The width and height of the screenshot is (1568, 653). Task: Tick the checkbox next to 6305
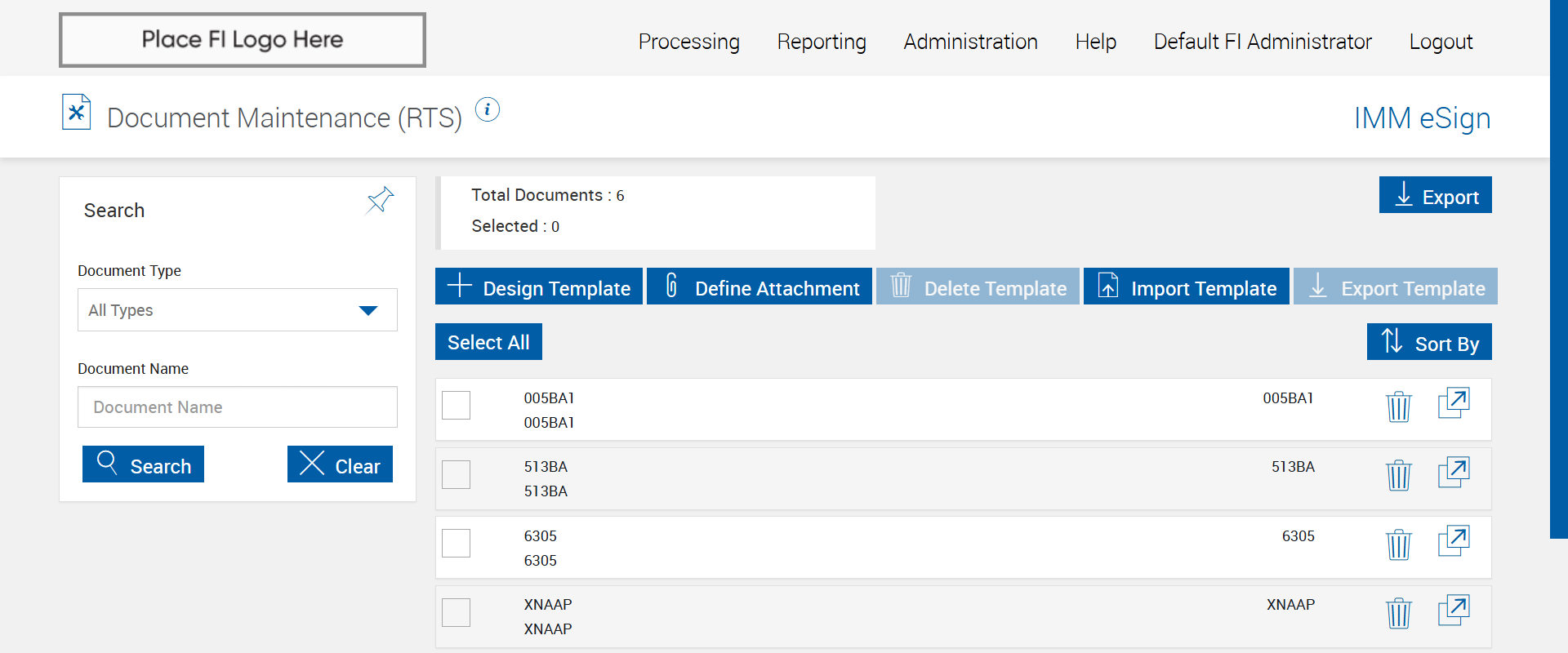coord(456,543)
